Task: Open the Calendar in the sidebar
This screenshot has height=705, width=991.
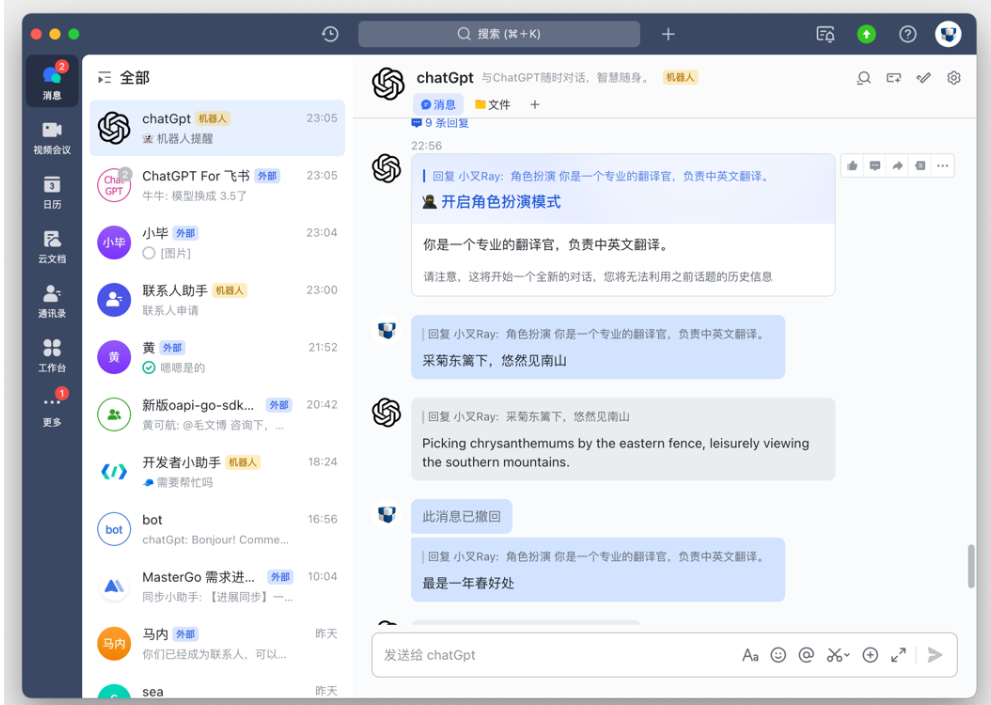Action: (52, 192)
